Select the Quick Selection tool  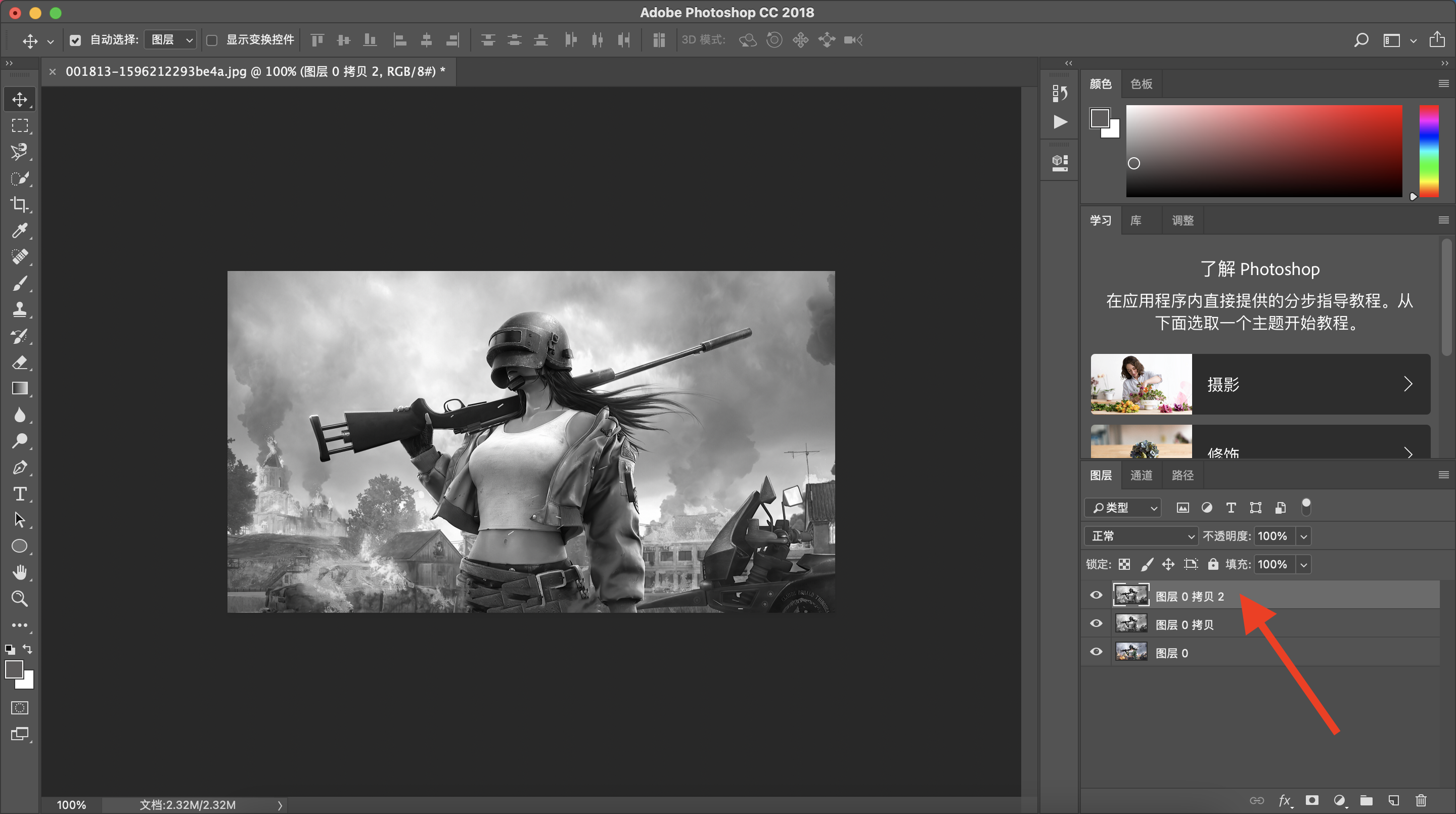coord(20,178)
